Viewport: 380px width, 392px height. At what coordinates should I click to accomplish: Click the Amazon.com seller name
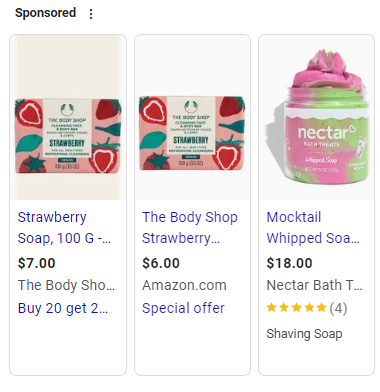pos(184,285)
